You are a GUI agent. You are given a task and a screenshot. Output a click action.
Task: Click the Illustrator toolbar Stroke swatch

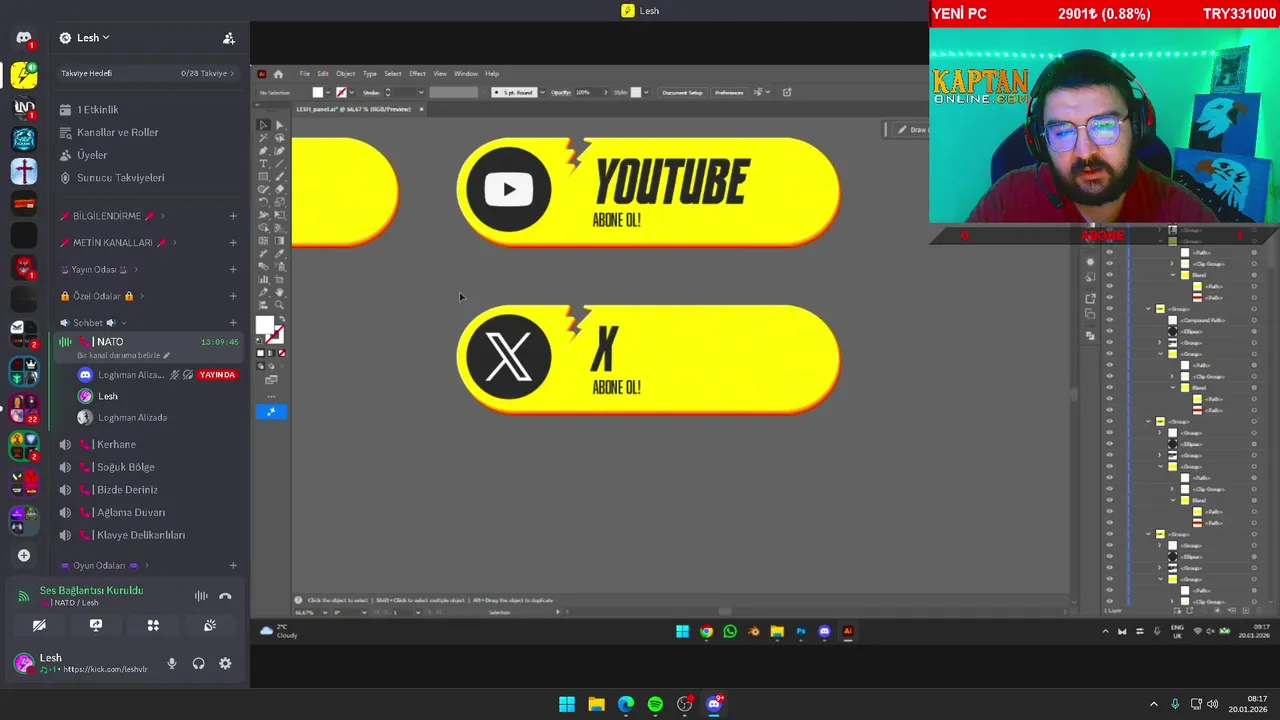(274, 334)
